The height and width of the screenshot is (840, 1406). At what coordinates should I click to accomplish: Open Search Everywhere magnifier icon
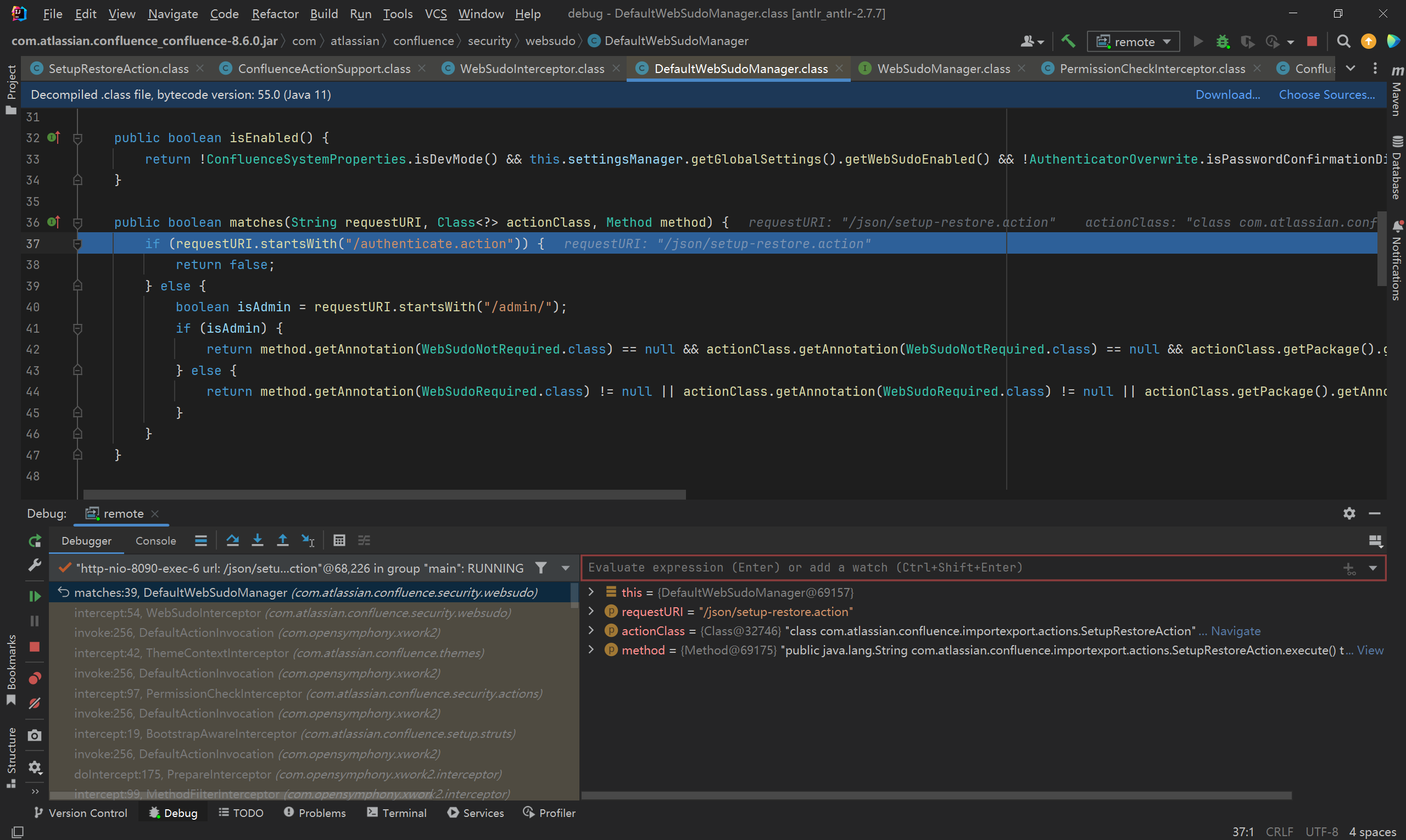(1343, 41)
